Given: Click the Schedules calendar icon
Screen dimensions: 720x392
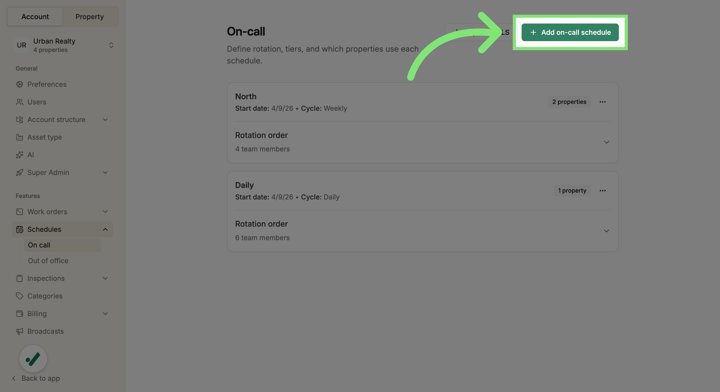Looking at the screenshot, I should (x=19, y=229).
